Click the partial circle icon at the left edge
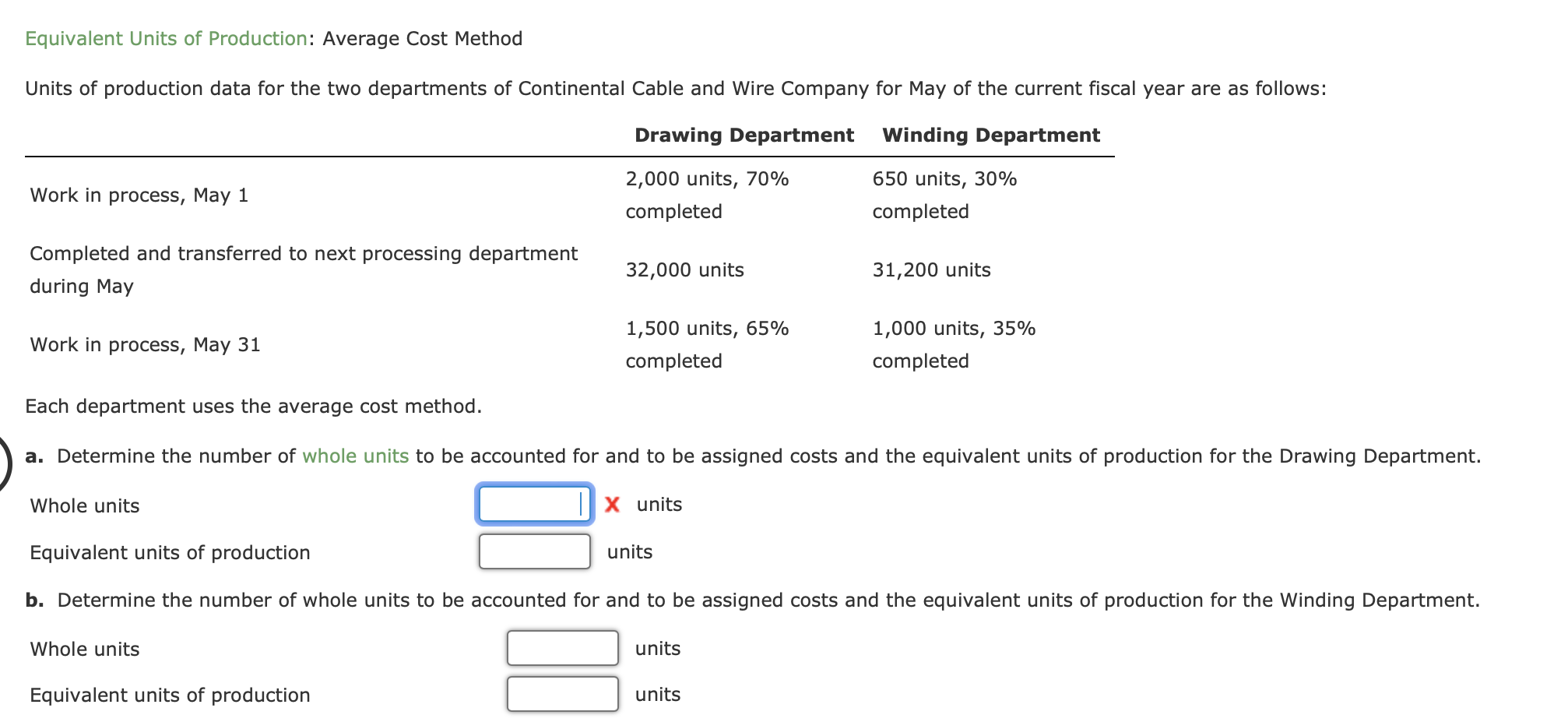 tap(4, 465)
